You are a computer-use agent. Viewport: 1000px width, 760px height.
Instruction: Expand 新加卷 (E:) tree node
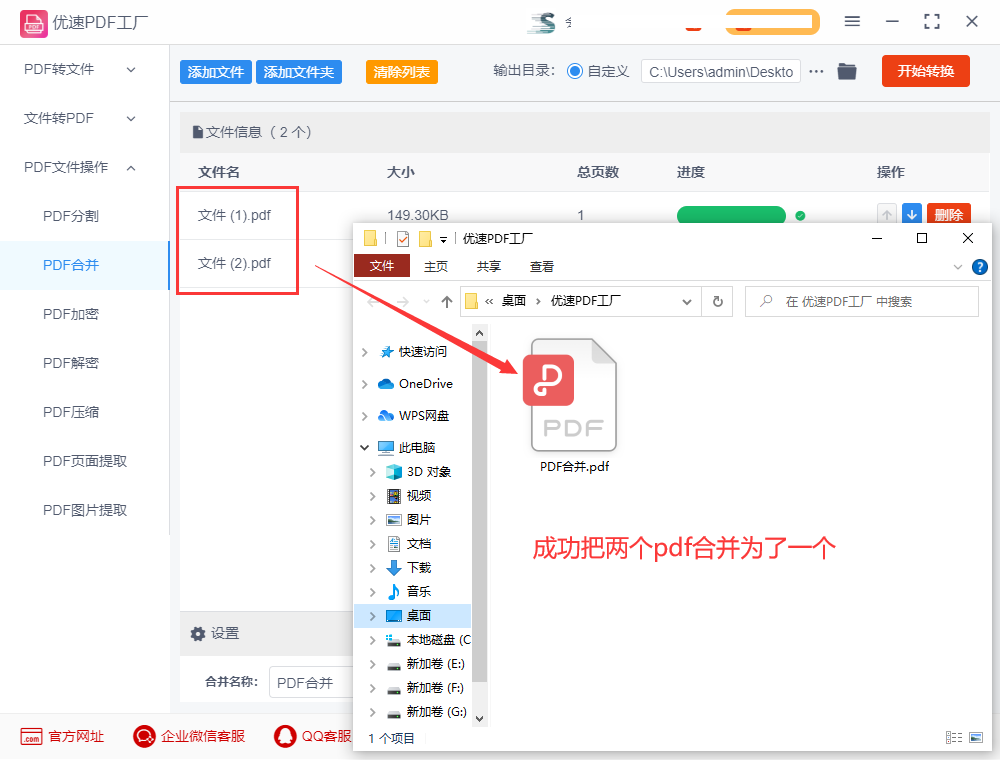click(x=372, y=664)
